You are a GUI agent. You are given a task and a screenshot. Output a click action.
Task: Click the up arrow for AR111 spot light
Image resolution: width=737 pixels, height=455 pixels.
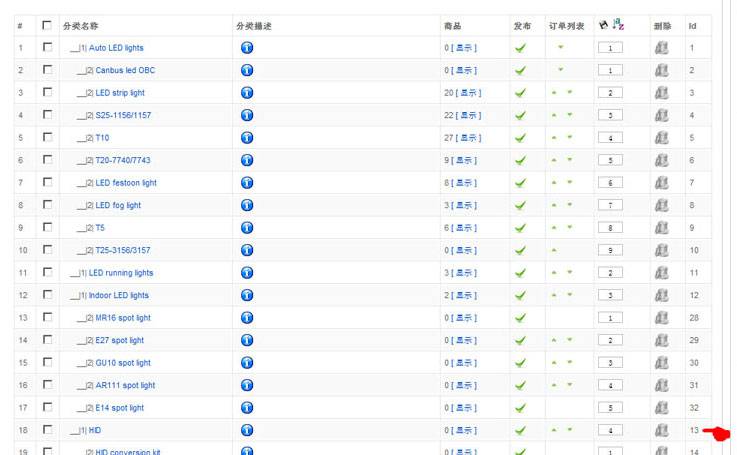pos(553,385)
